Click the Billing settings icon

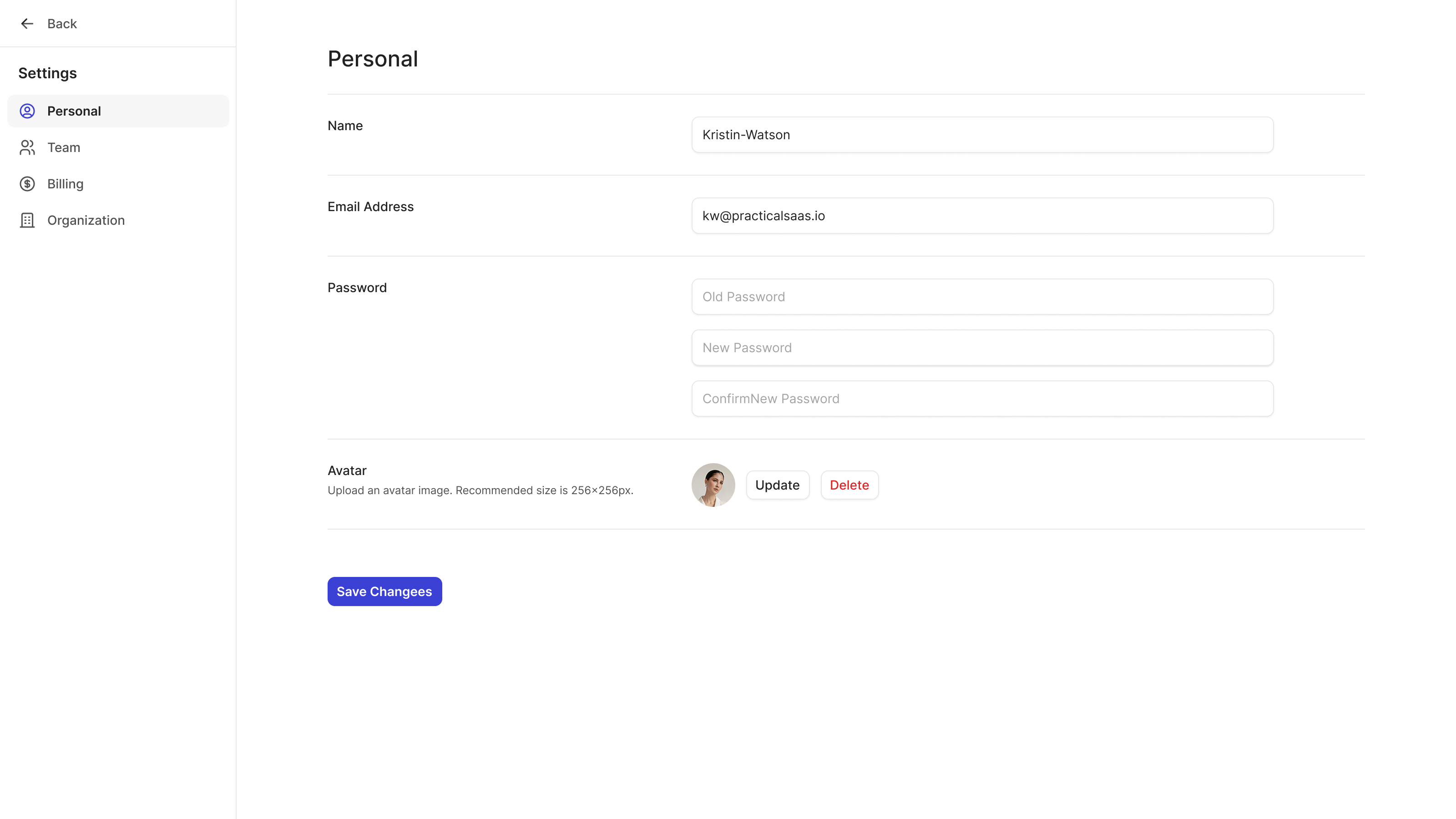point(27,184)
